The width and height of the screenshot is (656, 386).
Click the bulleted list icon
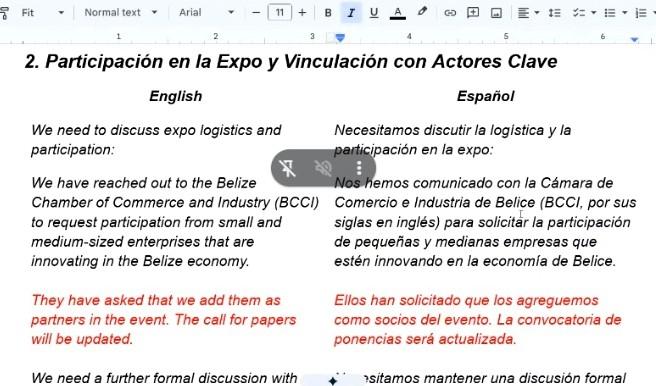610,13
